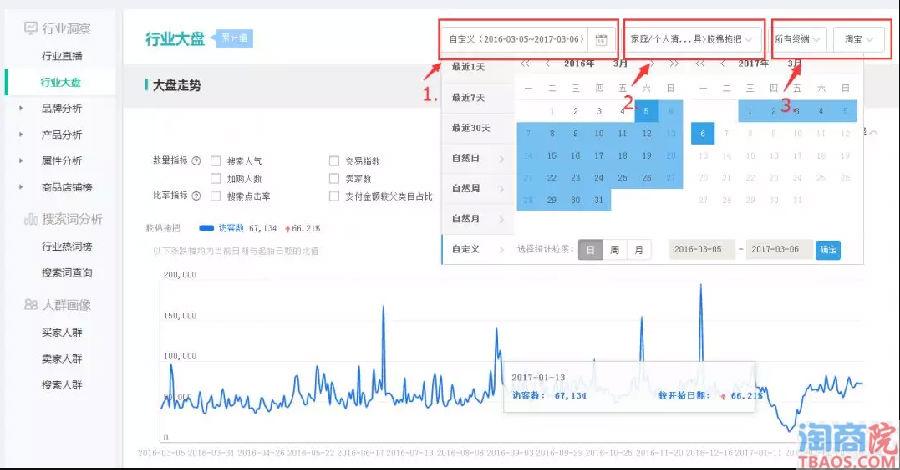
Task: Pick March 31 in the 2016 calendar
Action: click(599, 200)
